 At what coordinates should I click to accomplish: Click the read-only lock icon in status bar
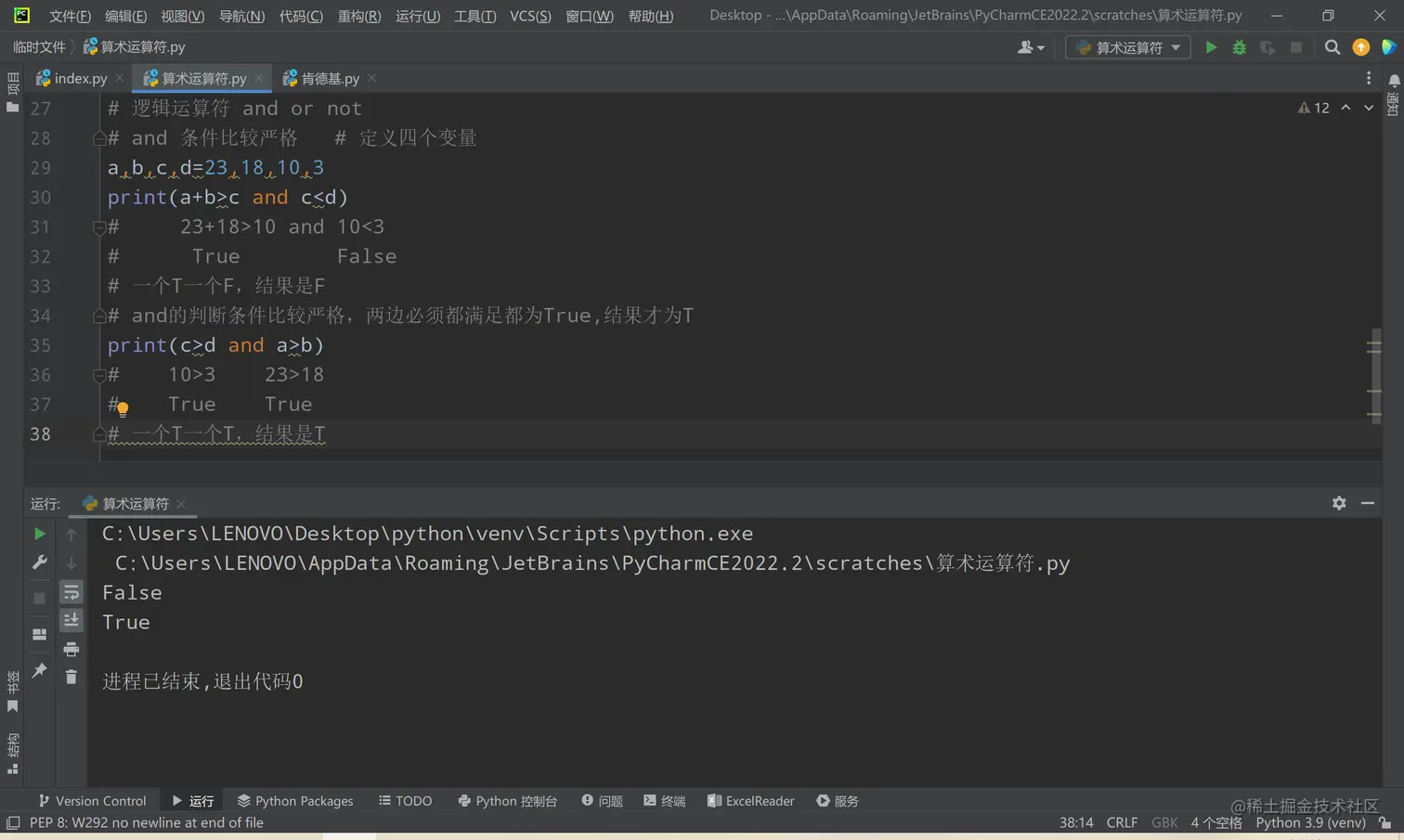click(x=1385, y=822)
